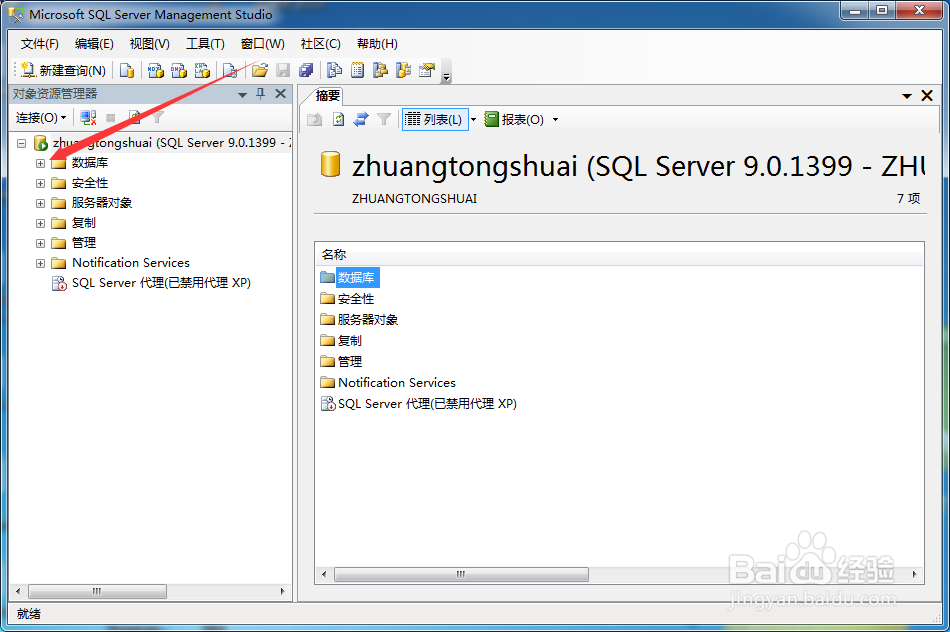
Task: Click the Open File folder icon
Action: (x=260, y=70)
